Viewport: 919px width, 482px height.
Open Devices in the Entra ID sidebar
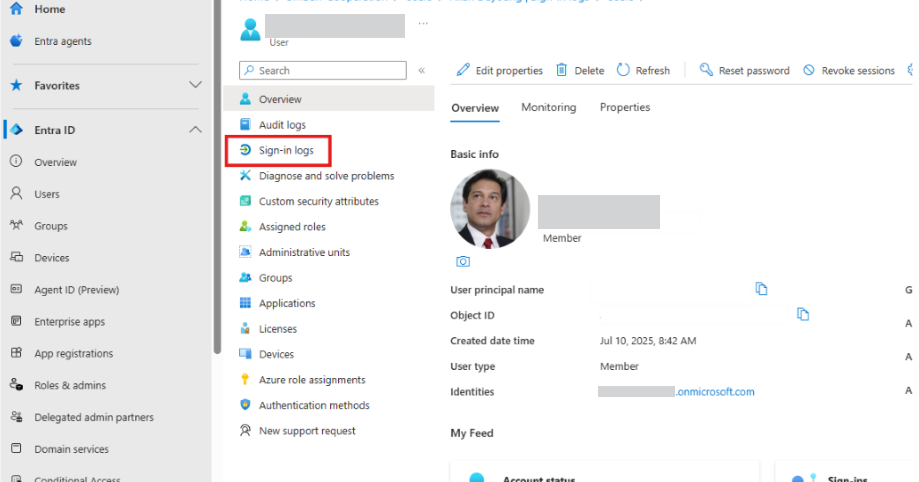[52, 257]
